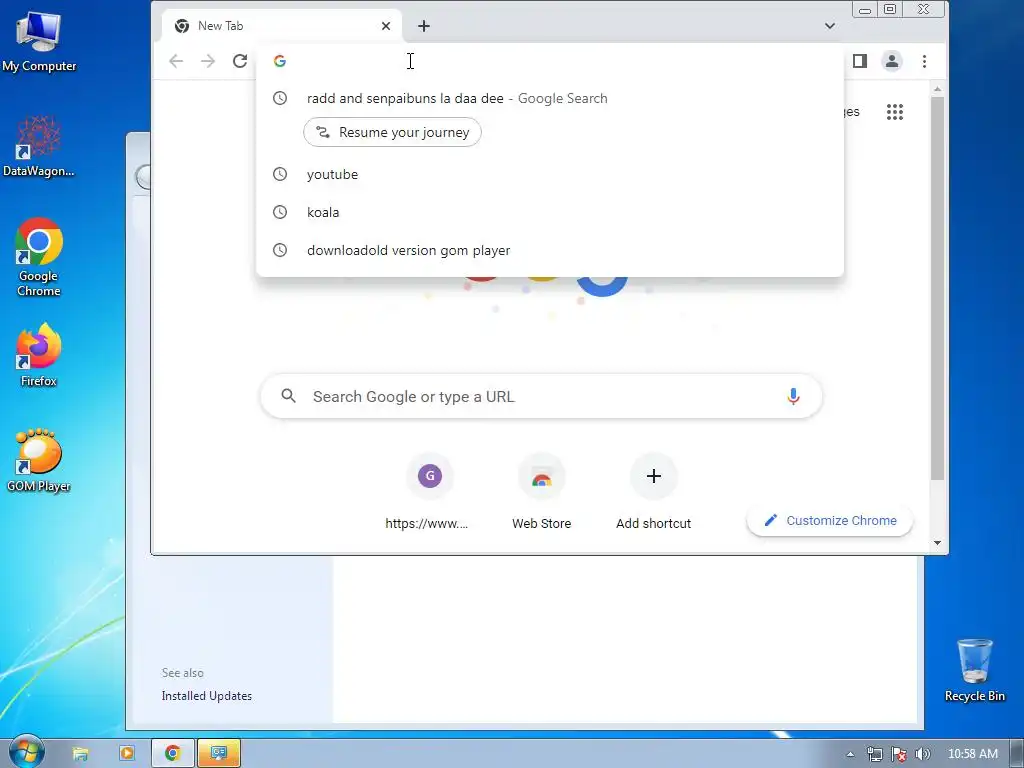Select the Recycle Bin desktop icon
1024x768 pixels.
point(974,670)
